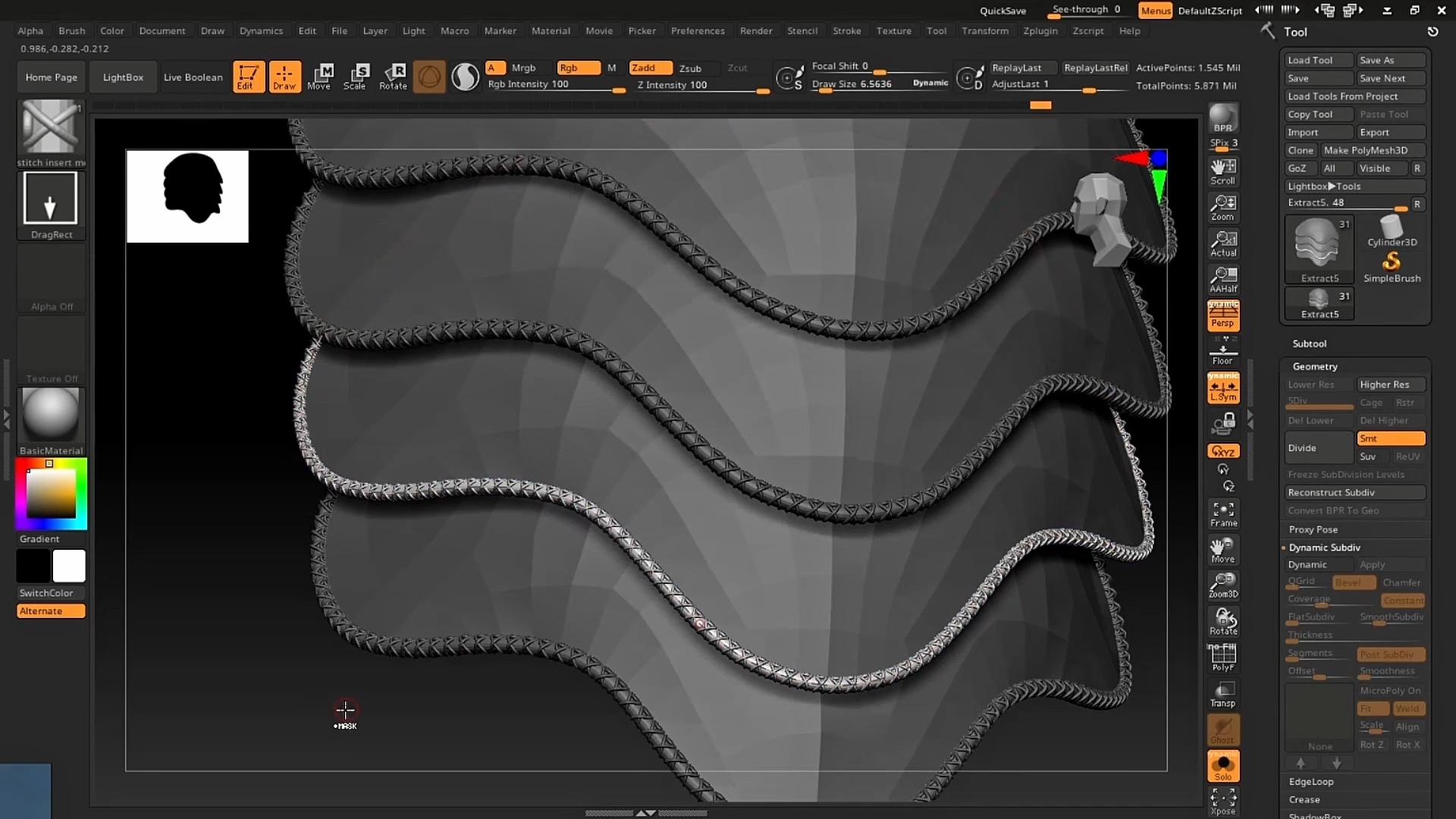
Task: Toggle Solo mode in the right shelf
Action: 1223,766
